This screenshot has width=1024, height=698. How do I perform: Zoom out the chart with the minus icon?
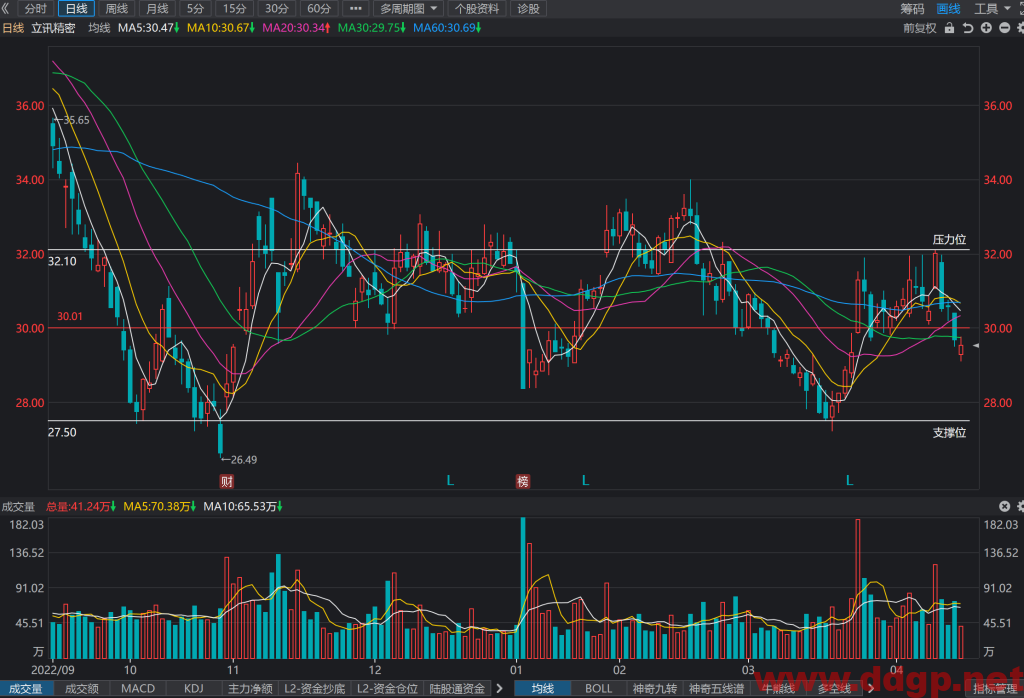point(1004,28)
